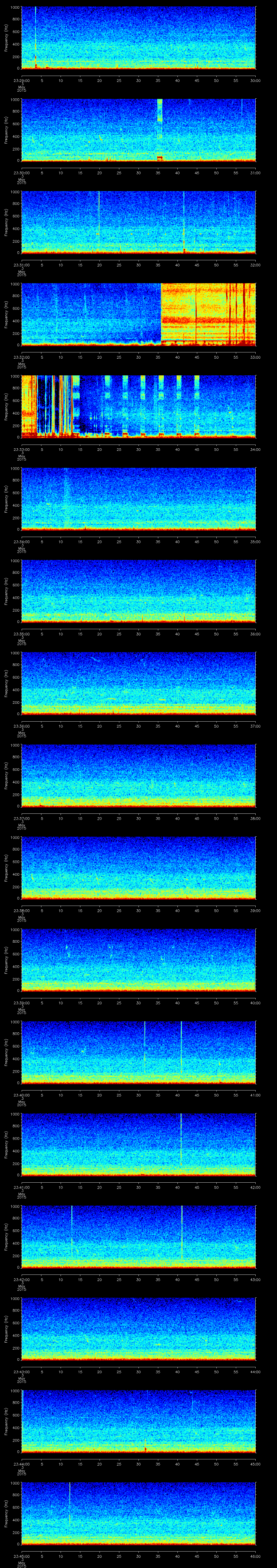
Task: Click the 23:35:00 start time label
Action: pos(21,634)
